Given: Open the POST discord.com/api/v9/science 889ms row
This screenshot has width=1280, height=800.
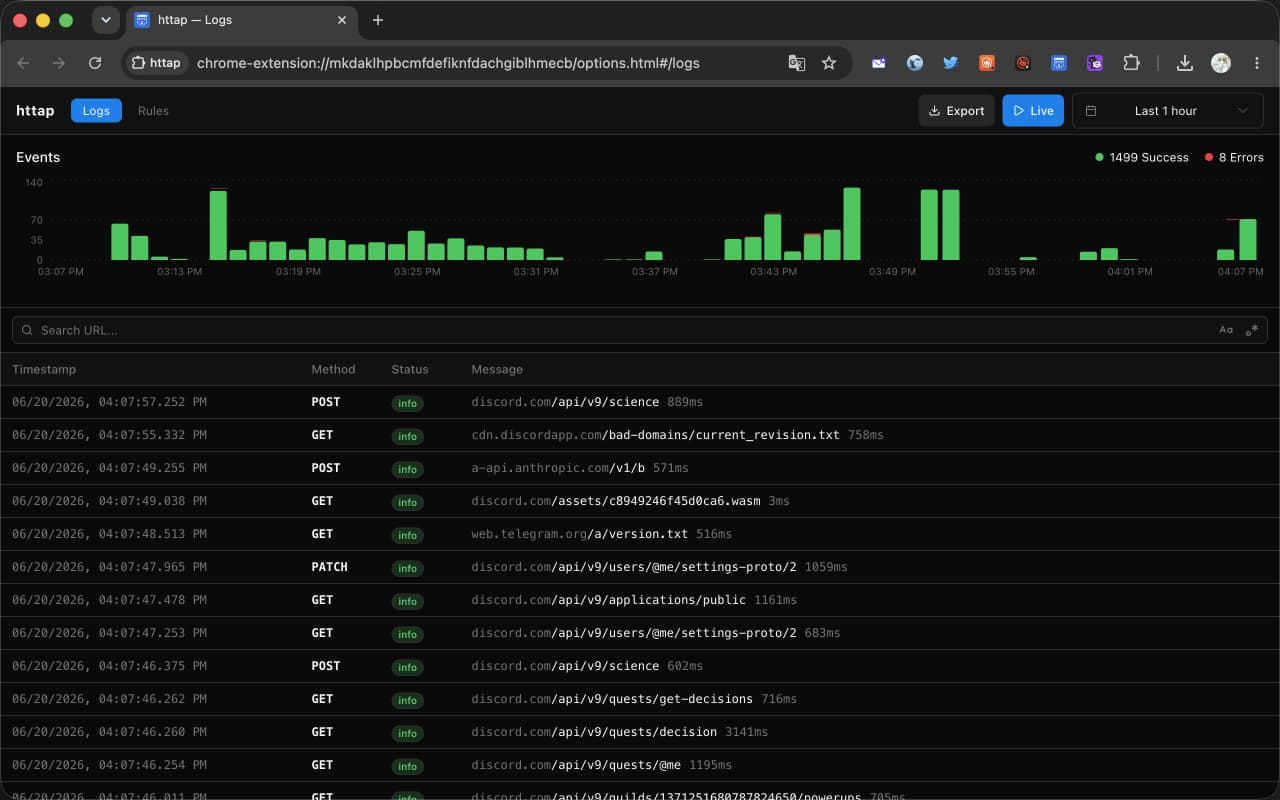Looking at the screenshot, I should pyautogui.click(x=640, y=402).
